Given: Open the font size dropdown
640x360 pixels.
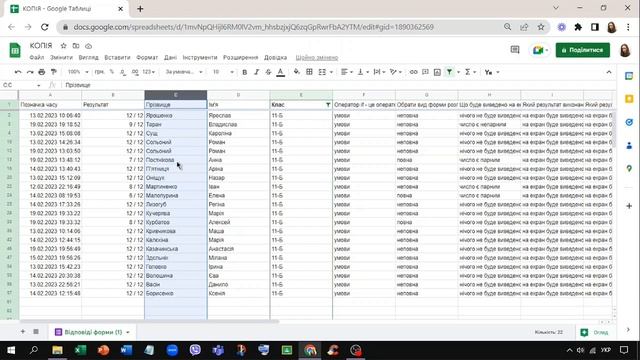Looking at the screenshot, I should [x=223, y=72].
